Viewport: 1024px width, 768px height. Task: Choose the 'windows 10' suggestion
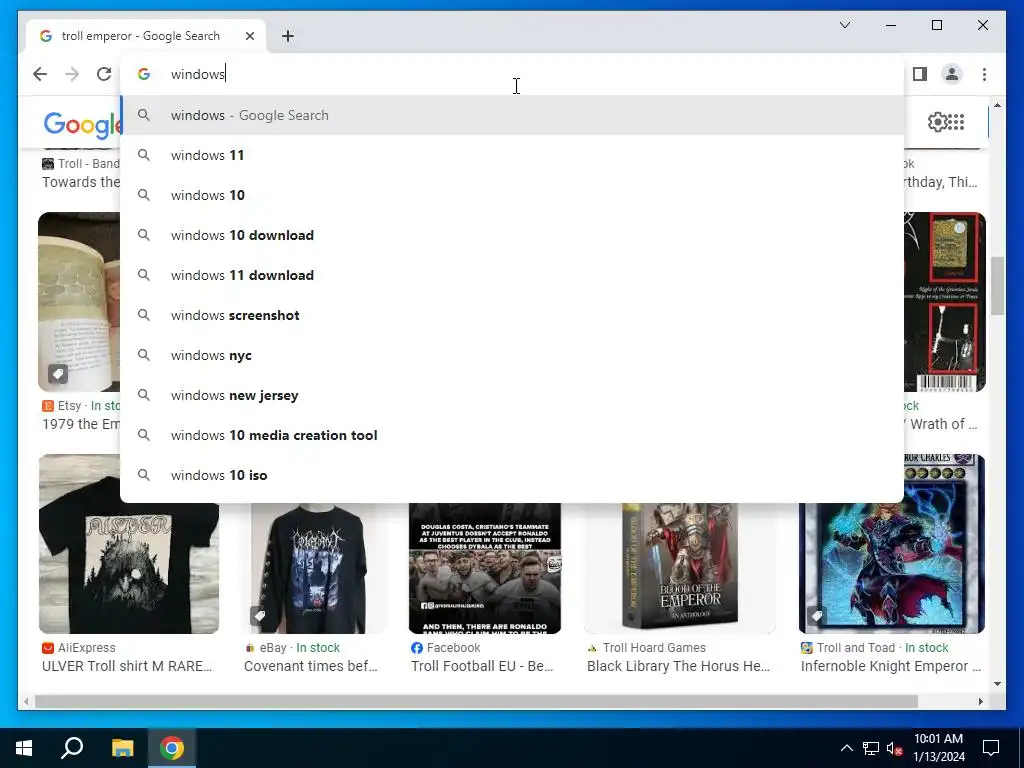pyautogui.click(x=512, y=195)
